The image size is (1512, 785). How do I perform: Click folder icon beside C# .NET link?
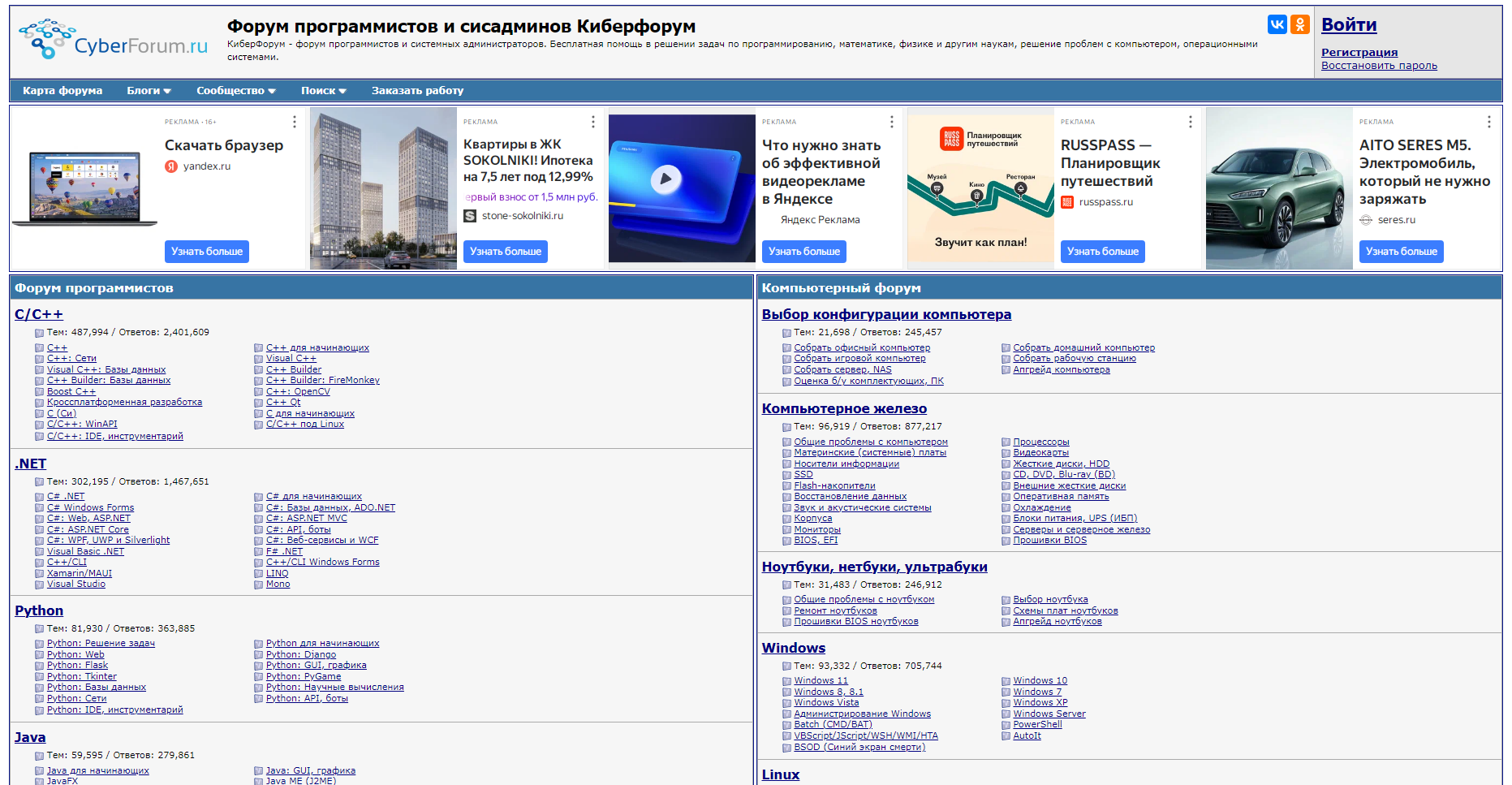point(39,497)
